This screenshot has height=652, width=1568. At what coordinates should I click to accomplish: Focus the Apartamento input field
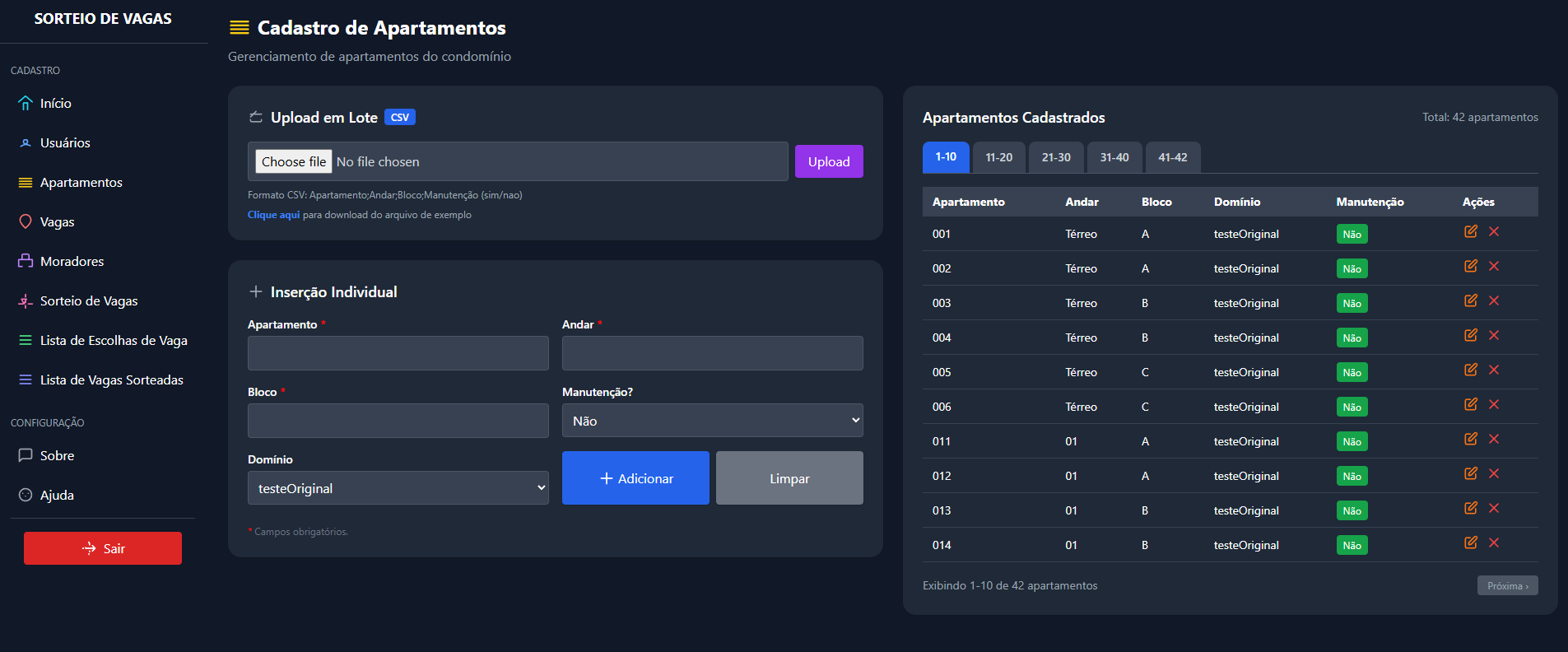click(398, 353)
